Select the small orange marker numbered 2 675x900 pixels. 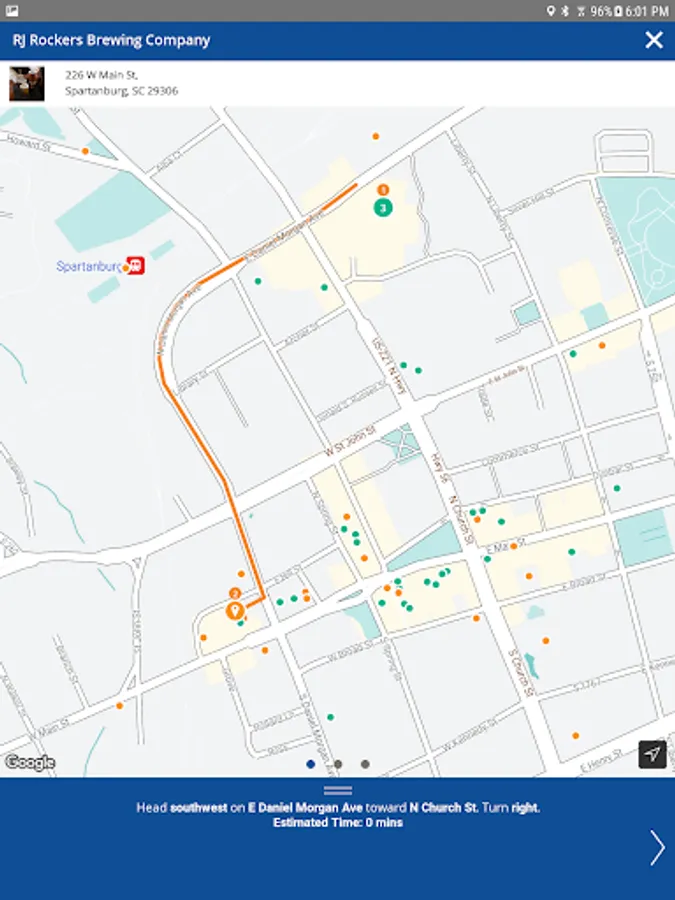point(234,593)
